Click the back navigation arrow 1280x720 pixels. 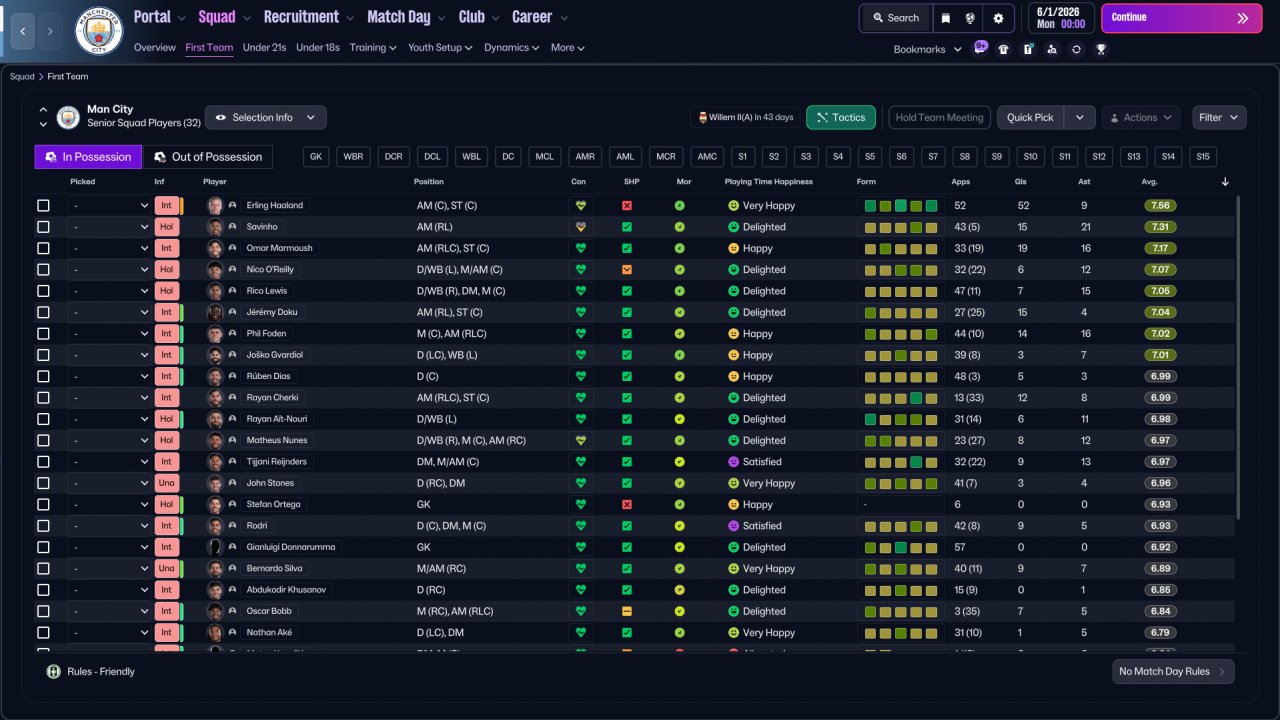[x=23, y=31]
